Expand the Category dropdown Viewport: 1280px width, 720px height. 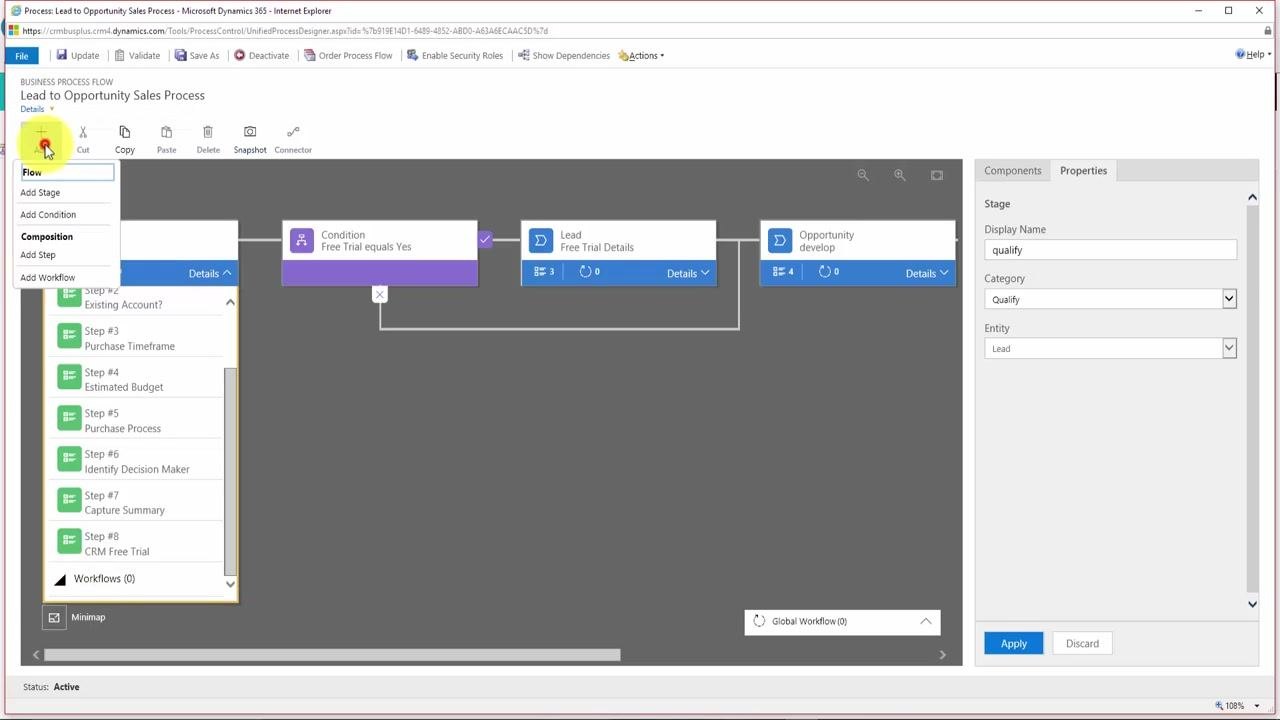click(1229, 299)
